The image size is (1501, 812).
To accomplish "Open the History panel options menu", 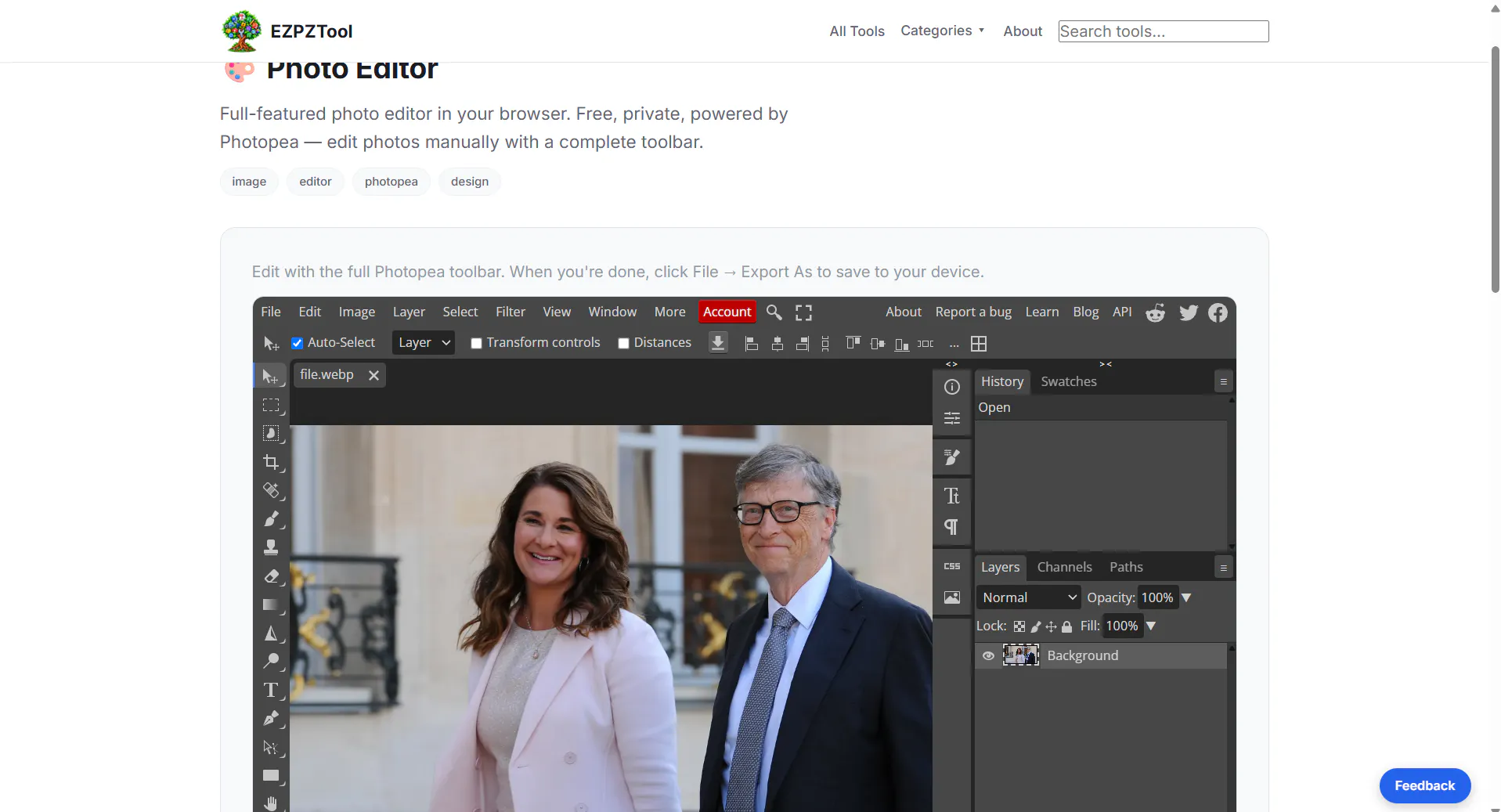I will [x=1223, y=382].
